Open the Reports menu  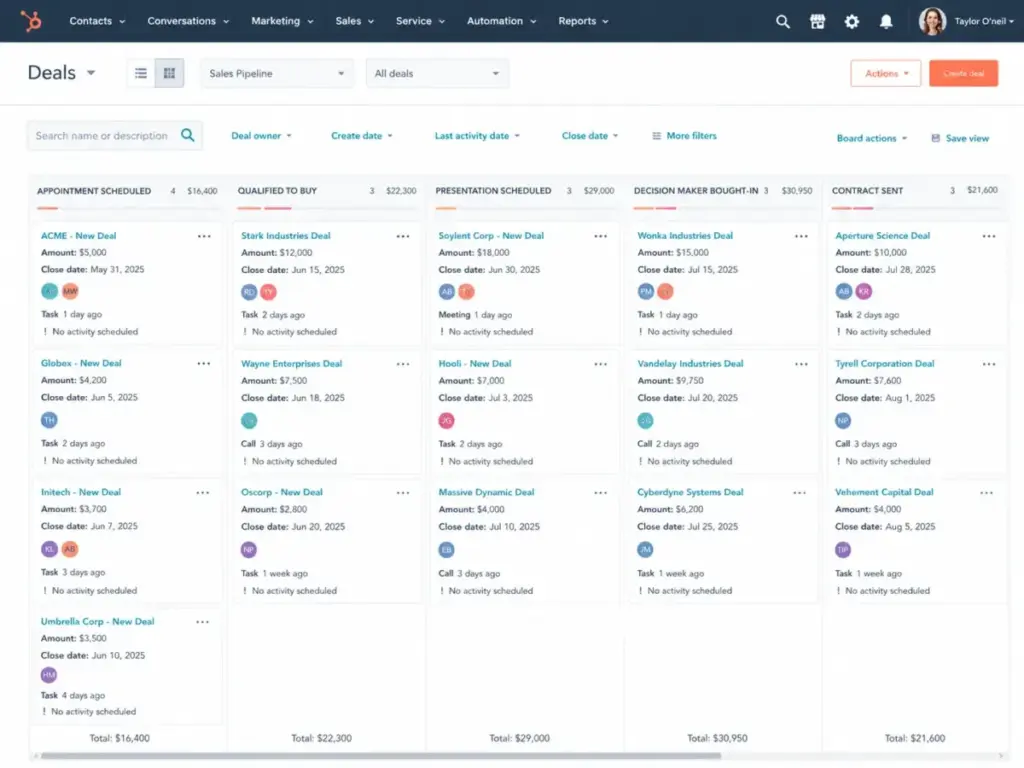click(583, 21)
